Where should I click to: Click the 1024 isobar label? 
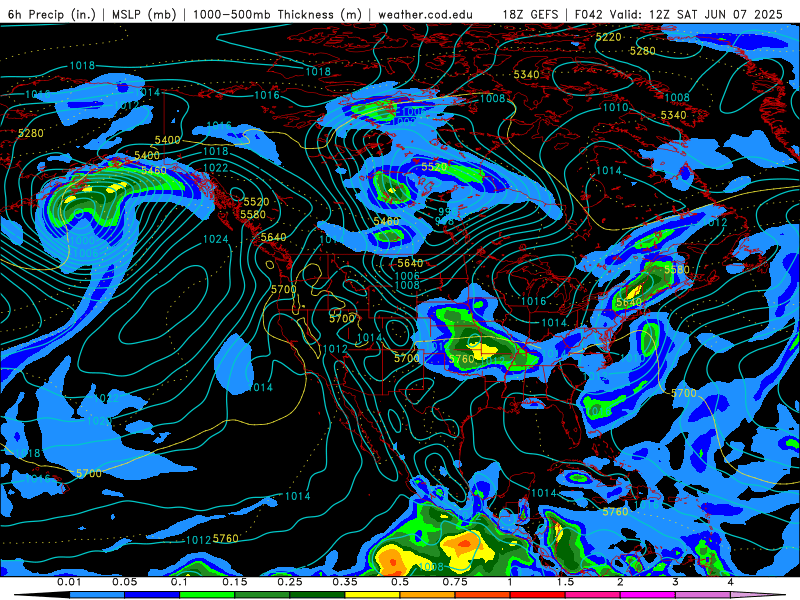click(216, 239)
